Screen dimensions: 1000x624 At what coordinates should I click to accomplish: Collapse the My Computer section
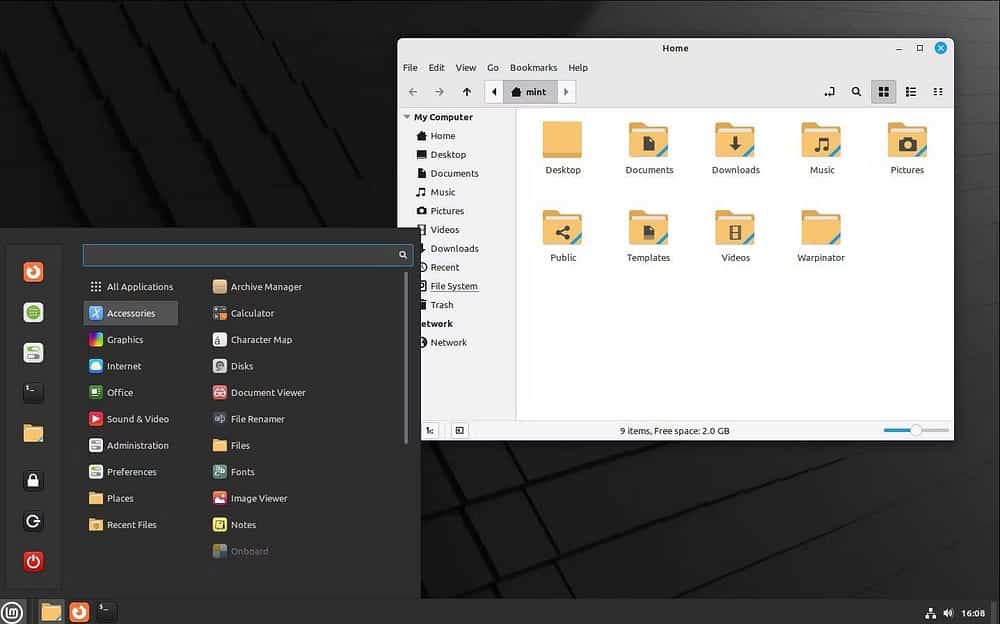[406, 116]
